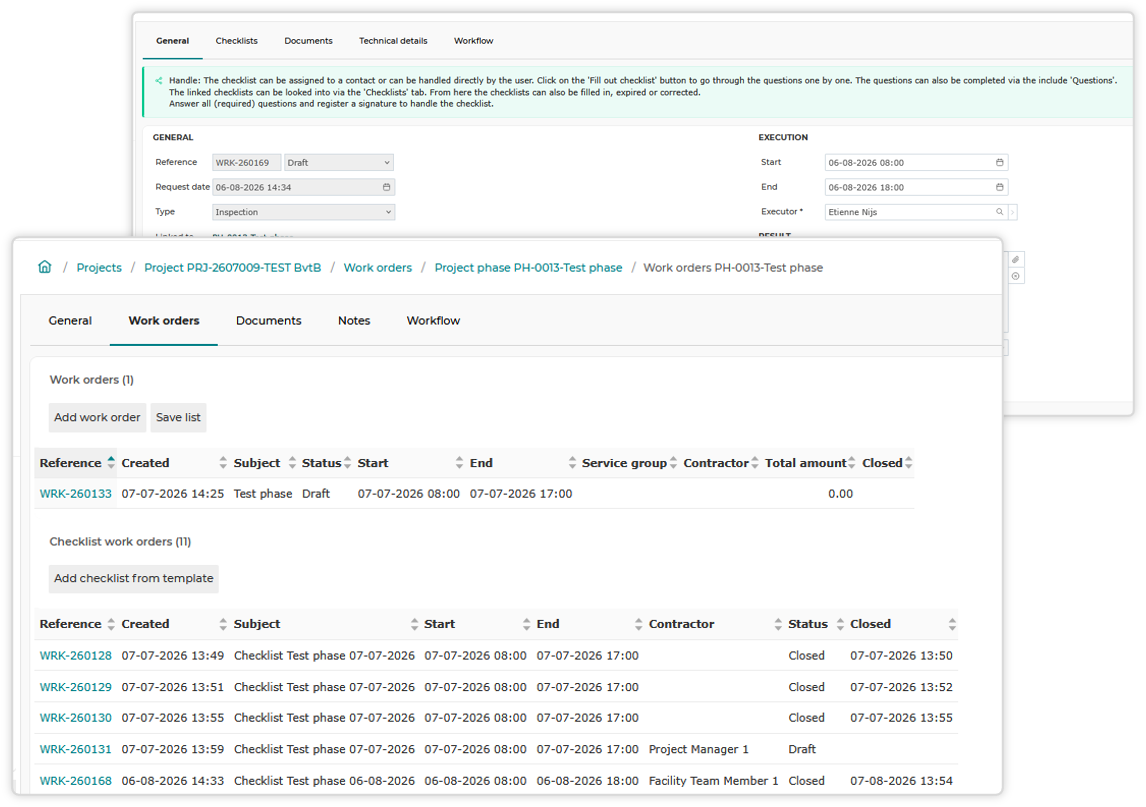Screen dimensions: 1146x807
Task: Open the Draft status dropdown
Action: click(x=339, y=162)
